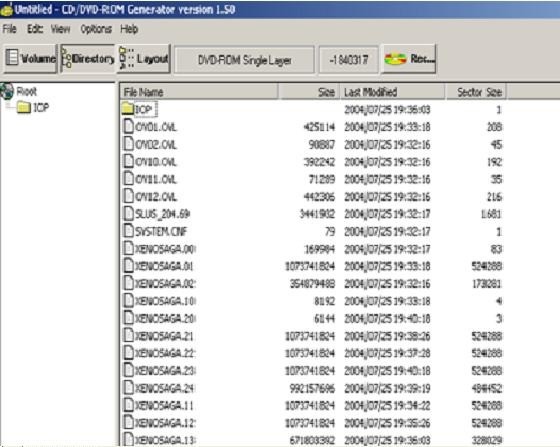Click sector size 1681 of SLUS_204.69
The width and height of the screenshot is (560, 447).
(491, 214)
